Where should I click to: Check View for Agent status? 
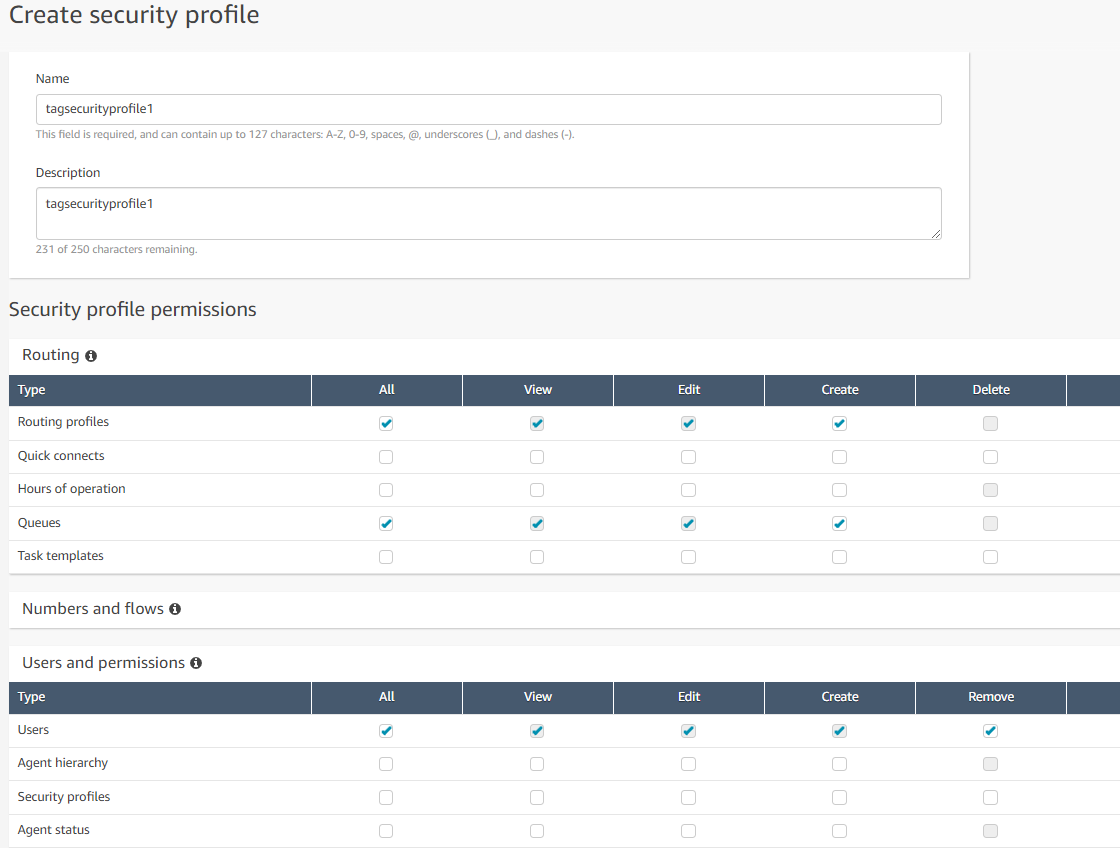tap(537, 831)
